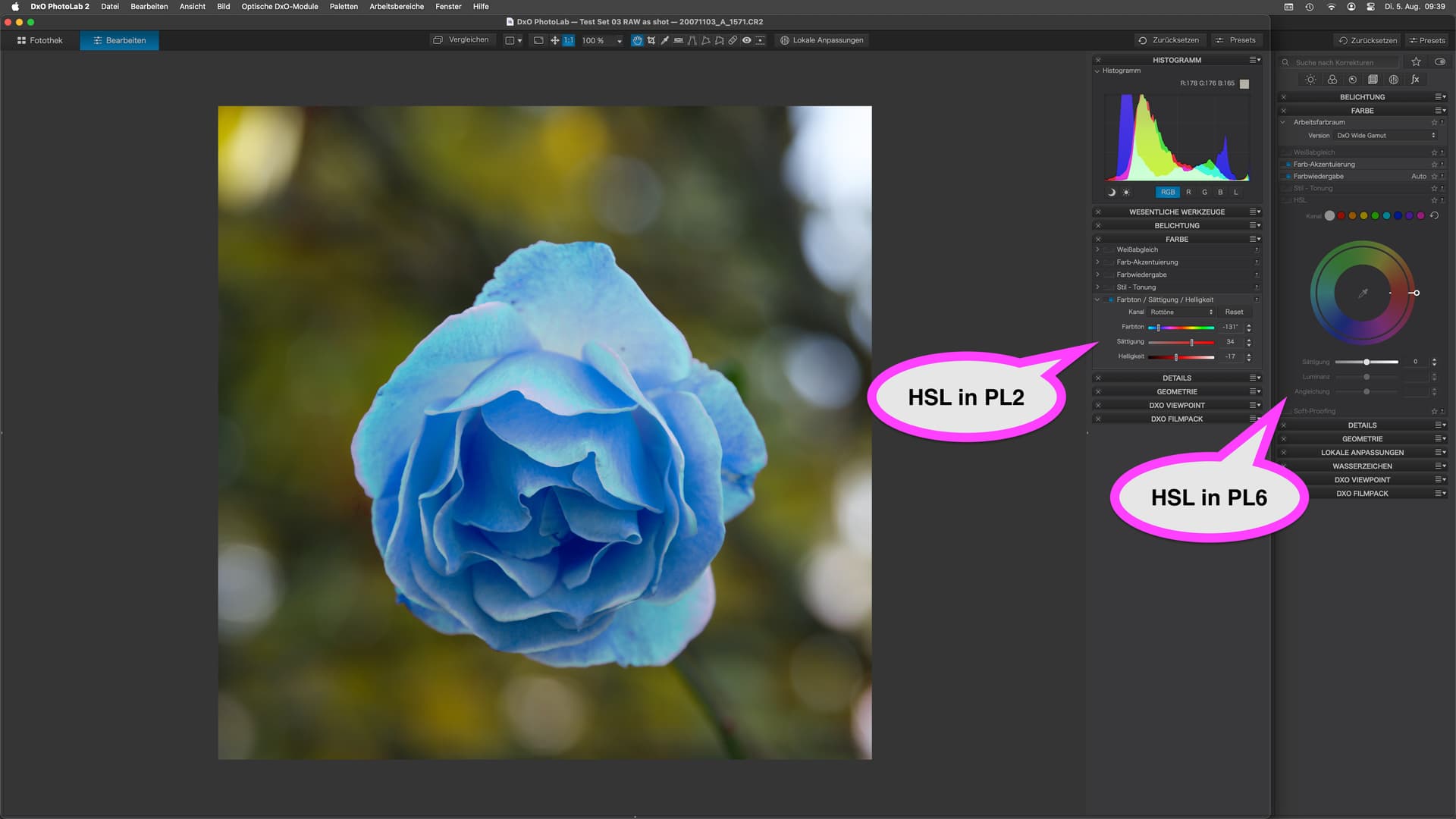Image resolution: width=1456 pixels, height=819 pixels.
Task: Click the Reset button for HSL
Action: click(x=1234, y=312)
